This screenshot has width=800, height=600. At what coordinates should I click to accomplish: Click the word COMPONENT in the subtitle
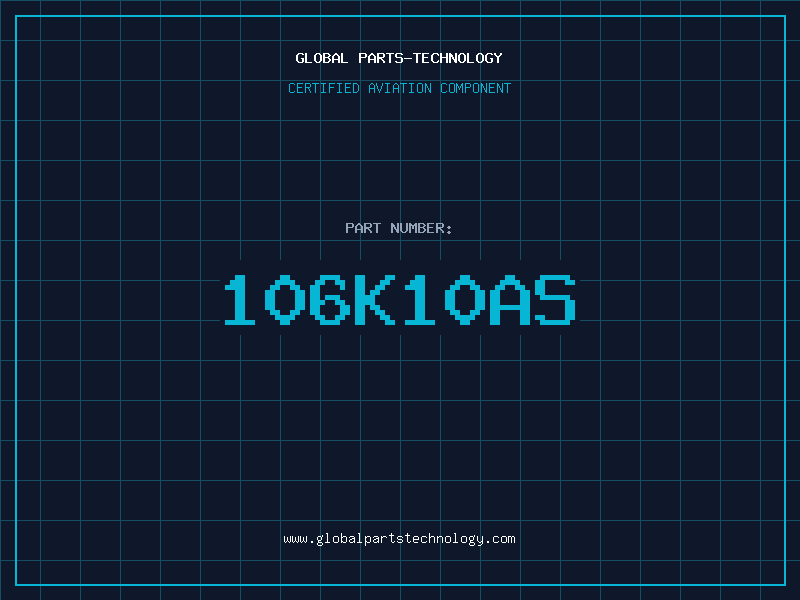[475, 88]
